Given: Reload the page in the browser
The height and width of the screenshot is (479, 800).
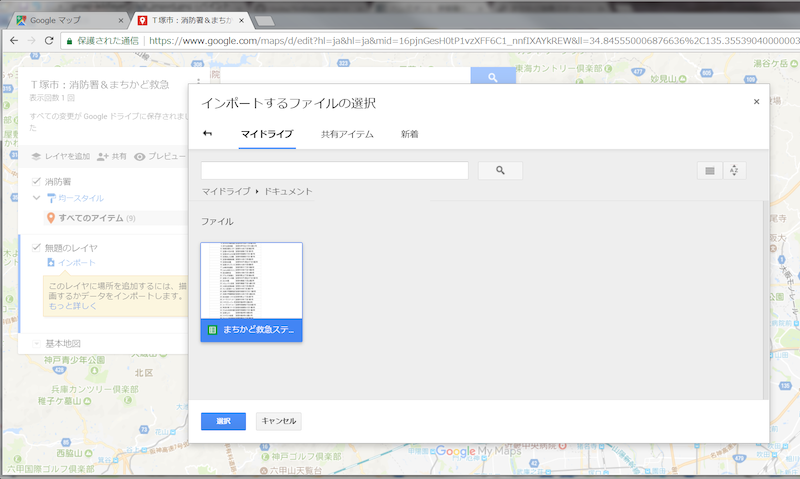Looking at the screenshot, I should [x=49, y=40].
